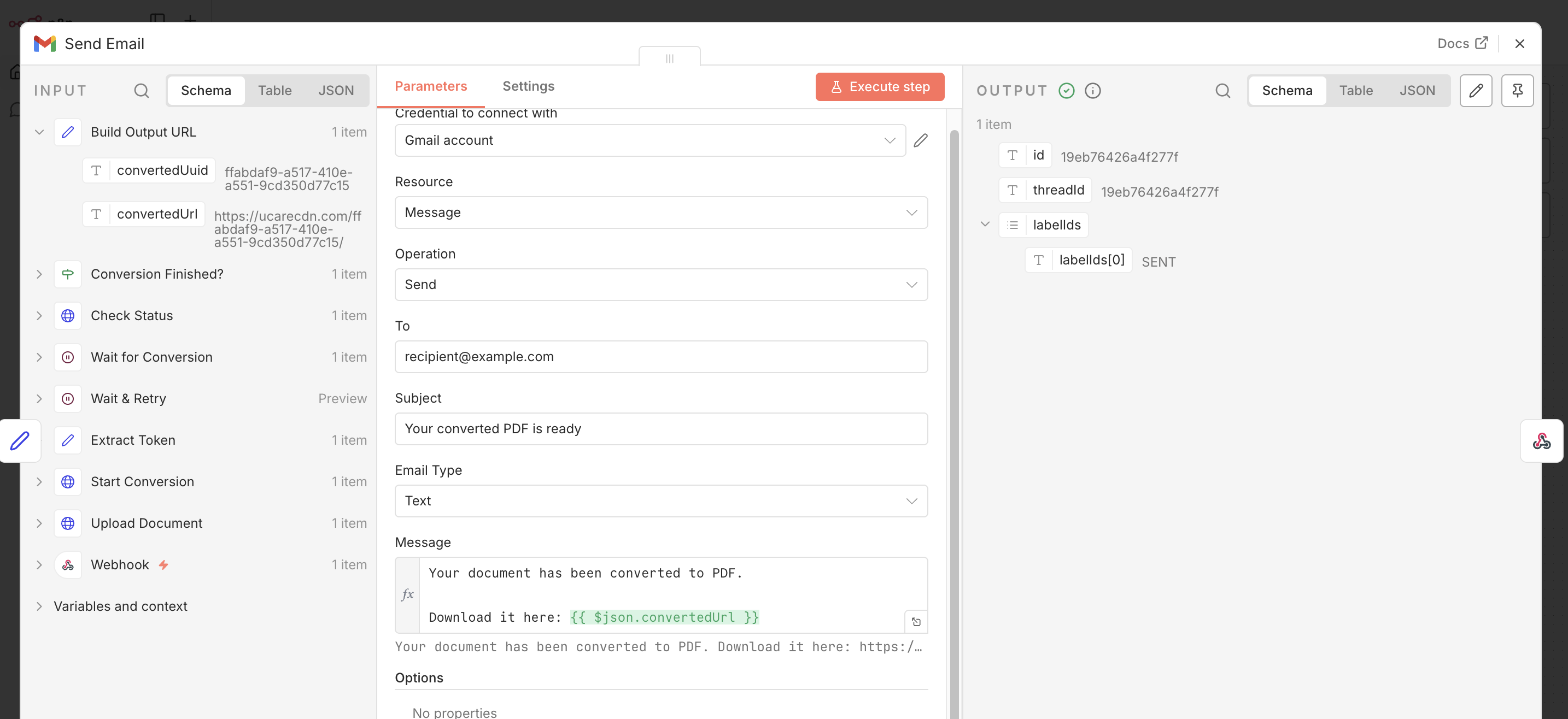
Task: Click the Subject input field
Action: pyautogui.click(x=661, y=429)
